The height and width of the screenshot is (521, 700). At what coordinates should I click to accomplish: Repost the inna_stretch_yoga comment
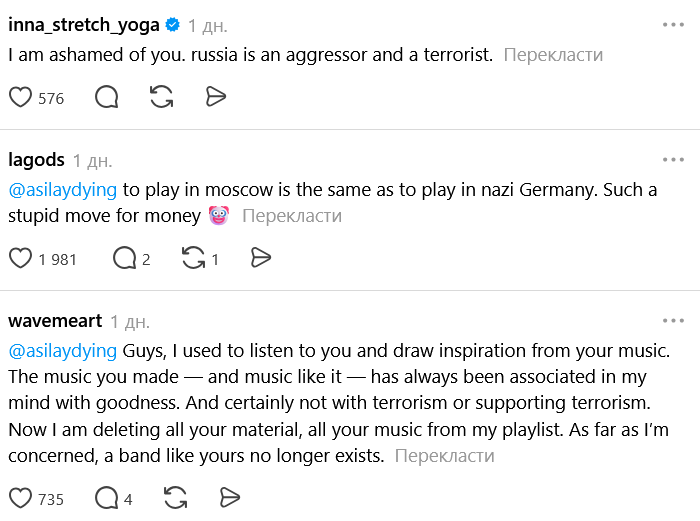161,97
